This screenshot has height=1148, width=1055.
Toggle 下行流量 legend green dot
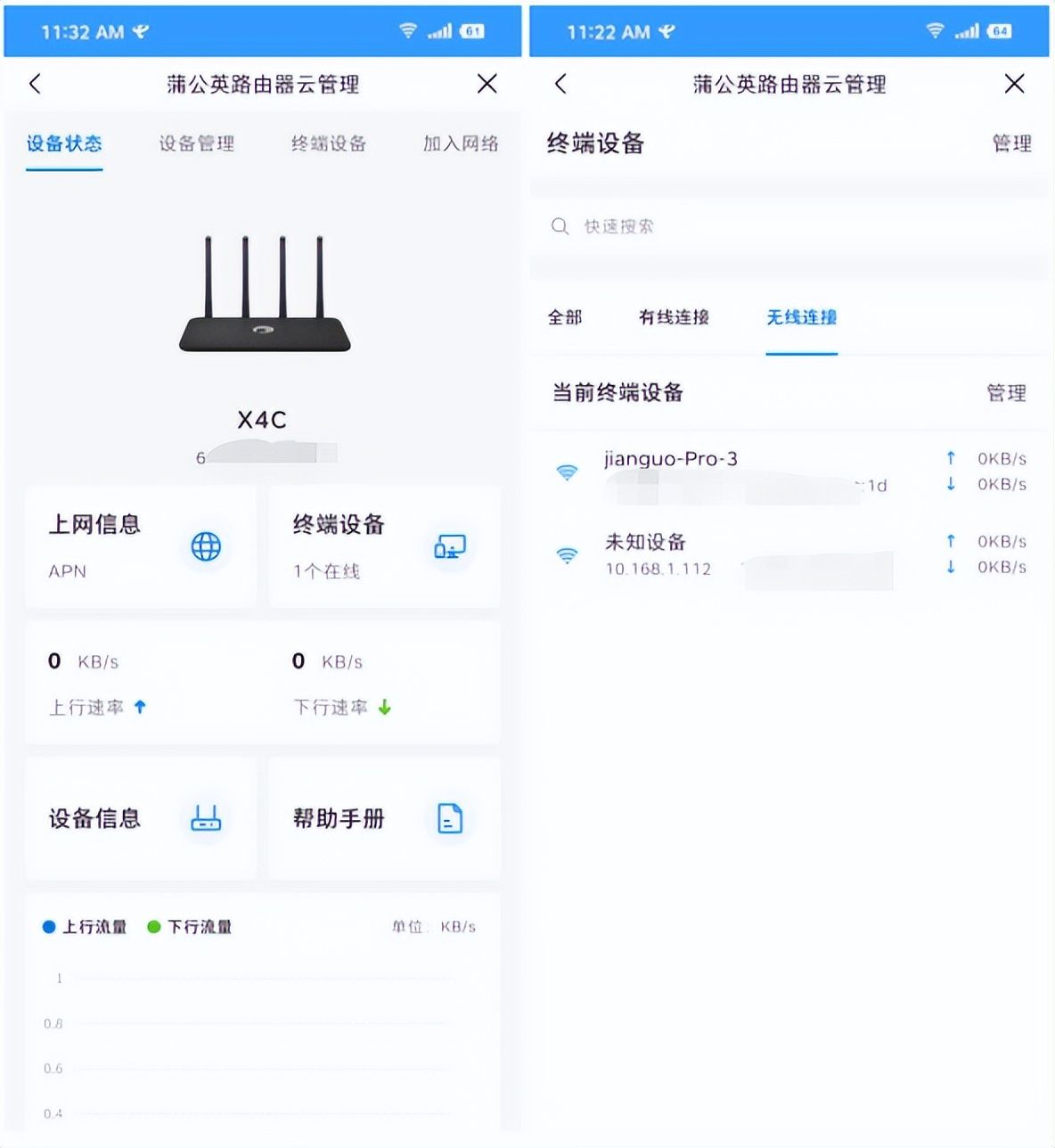[x=154, y=927]
